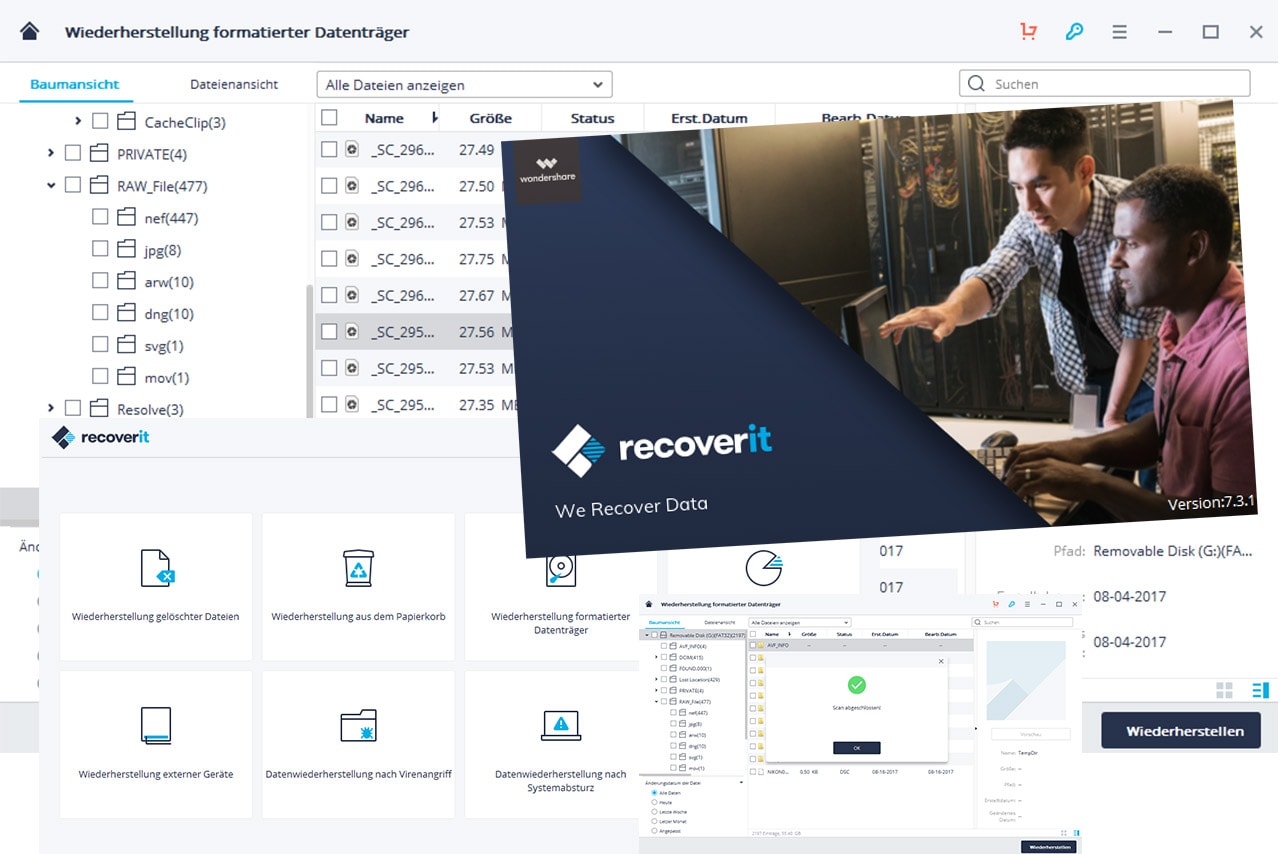Select the system crash recovery laptop icon
Image resolution: width=1280 pixels, height=854 pixels.
pos(560,725)
